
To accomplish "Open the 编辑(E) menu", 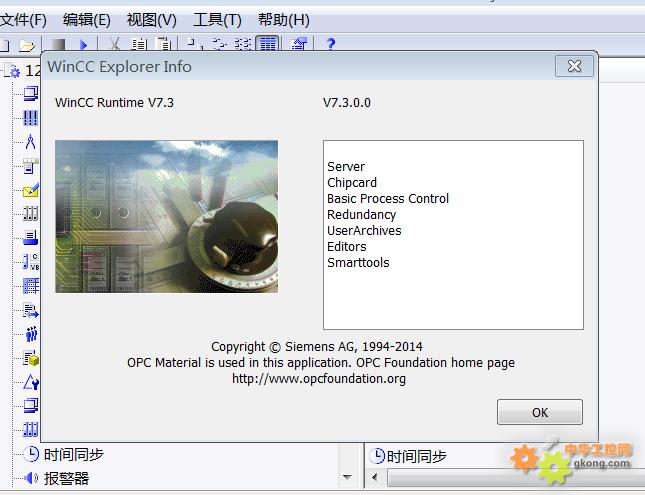I will coord(87,20).
